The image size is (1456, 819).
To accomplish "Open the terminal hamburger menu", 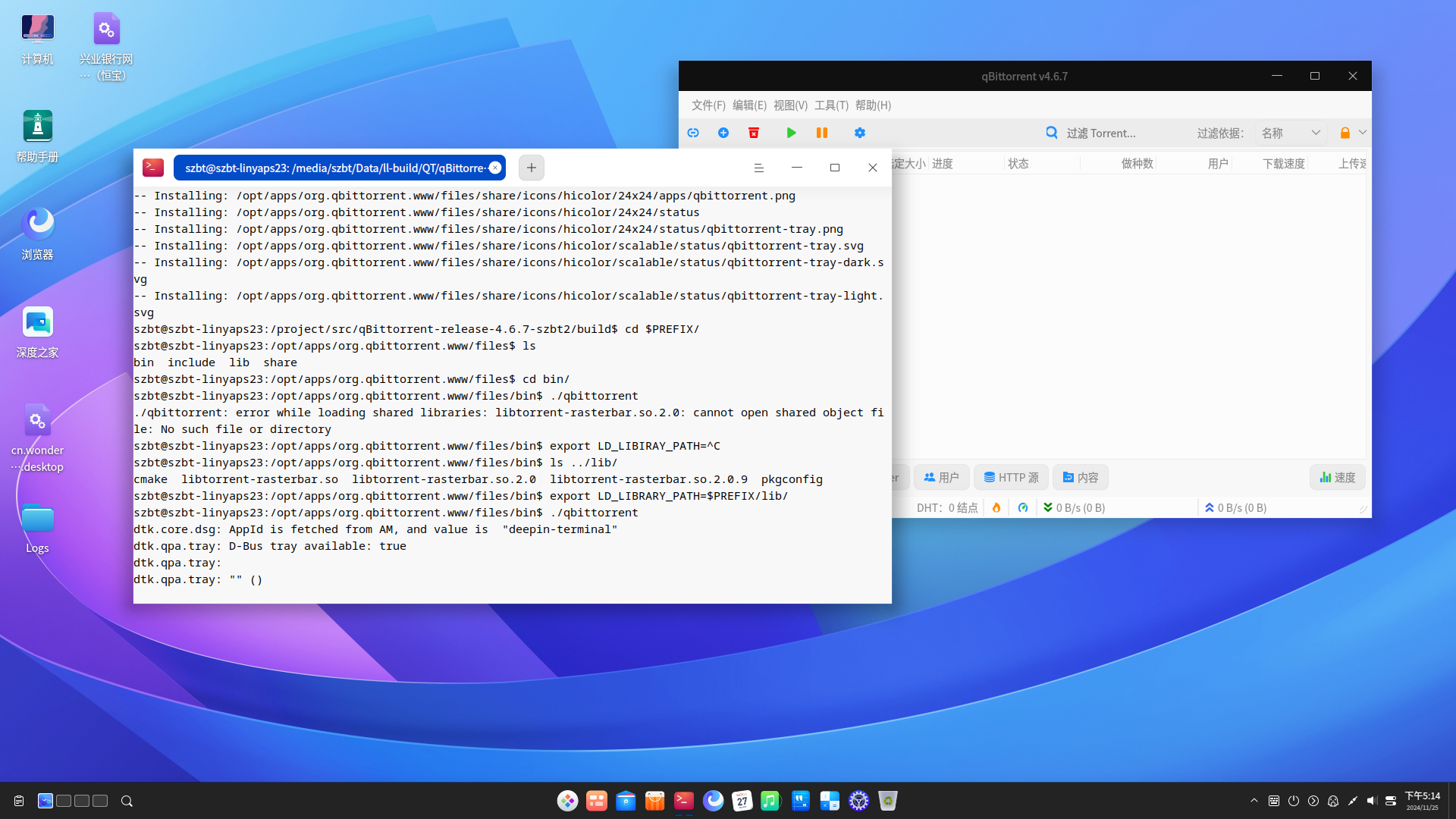I will pos(758,168).
